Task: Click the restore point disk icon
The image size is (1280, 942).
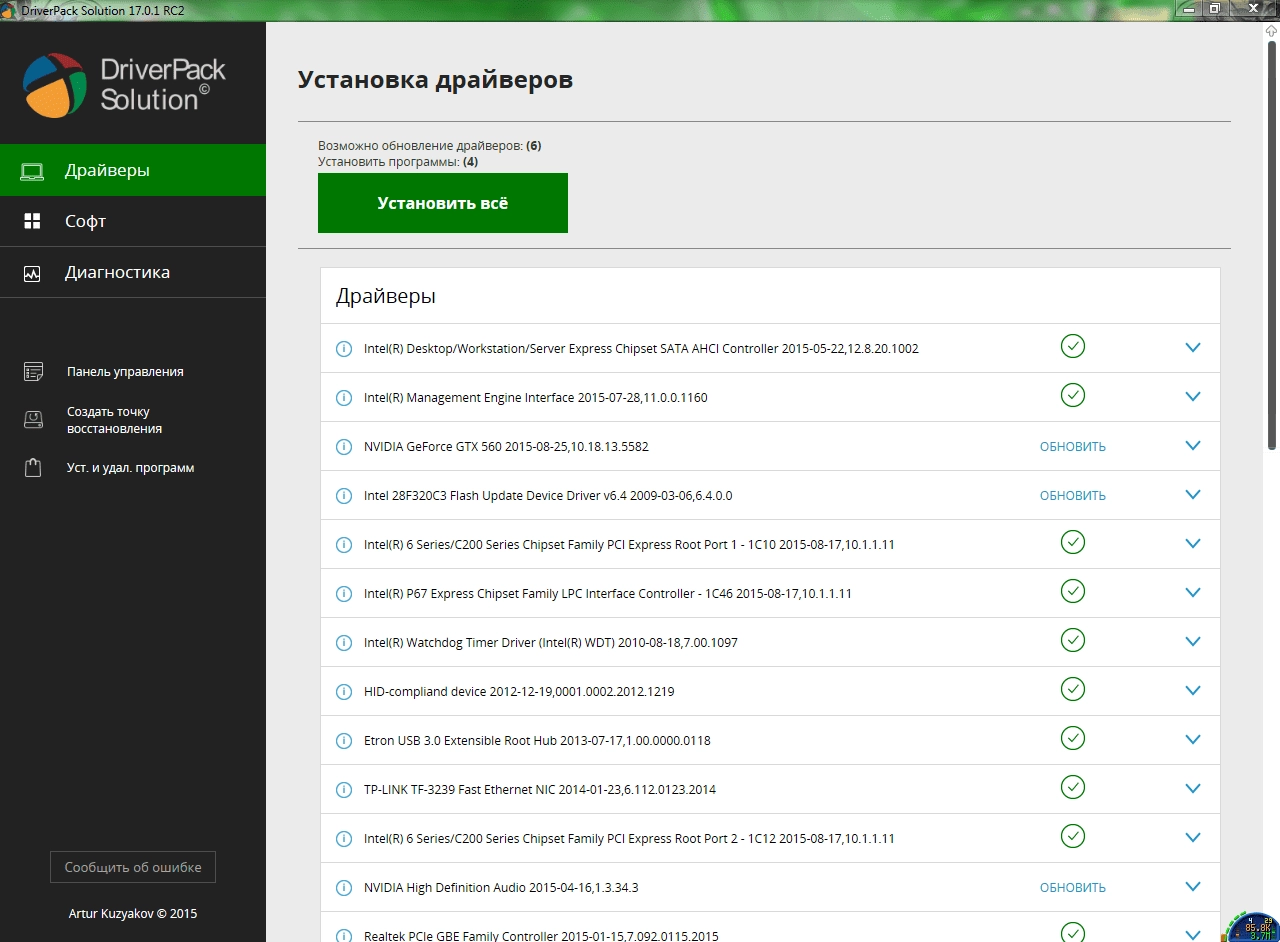Action: (34, 420)
